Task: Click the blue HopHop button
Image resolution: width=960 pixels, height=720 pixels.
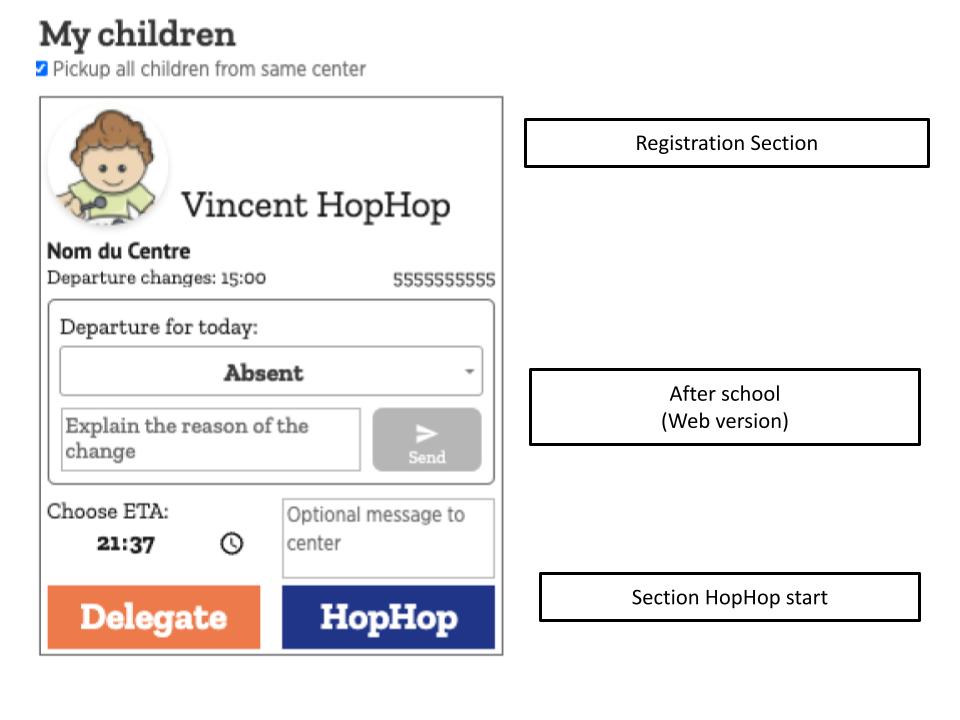Action: click(x=388, y=617)
